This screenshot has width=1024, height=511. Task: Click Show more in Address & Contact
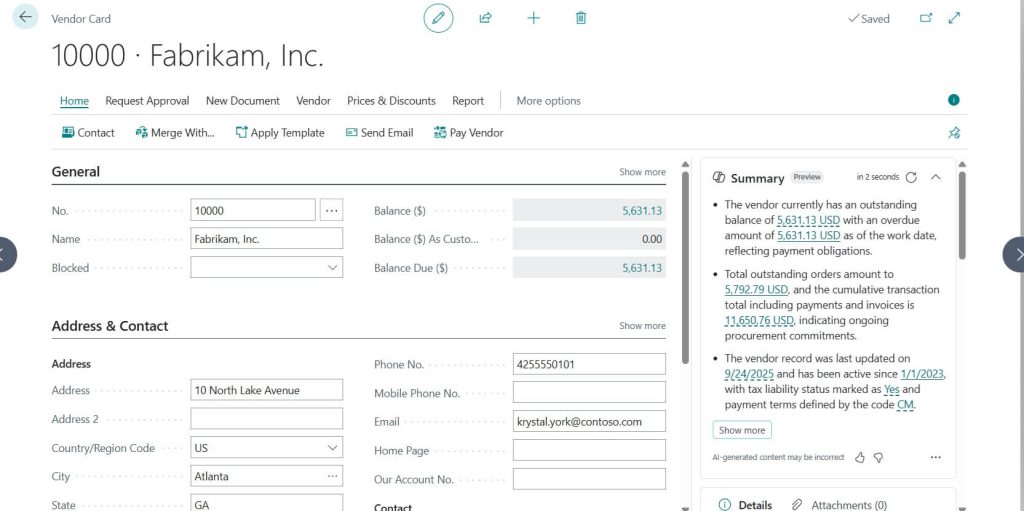643,325
